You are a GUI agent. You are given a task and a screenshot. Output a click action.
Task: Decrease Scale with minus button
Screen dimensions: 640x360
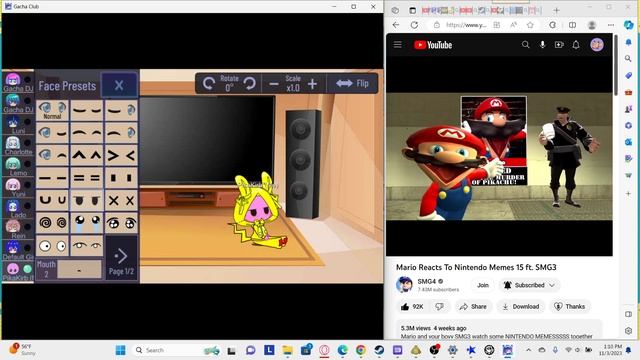click(x=274, y=84)
